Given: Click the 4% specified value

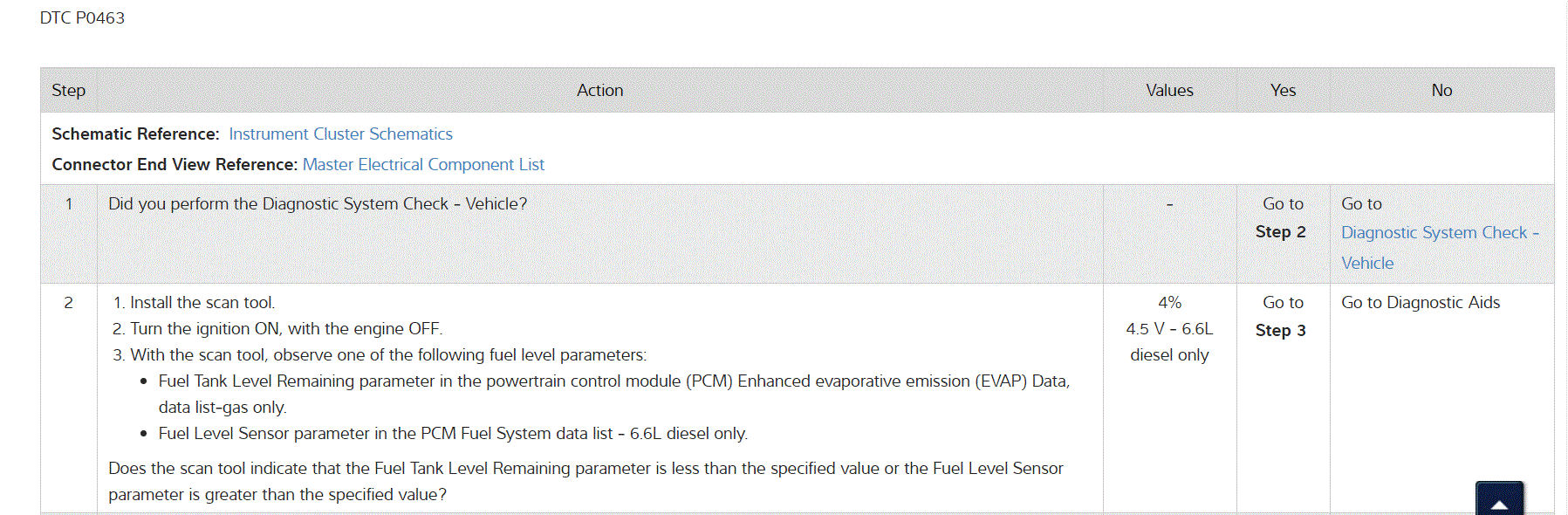Looking at the screenshot, I should click(1169, 303).
